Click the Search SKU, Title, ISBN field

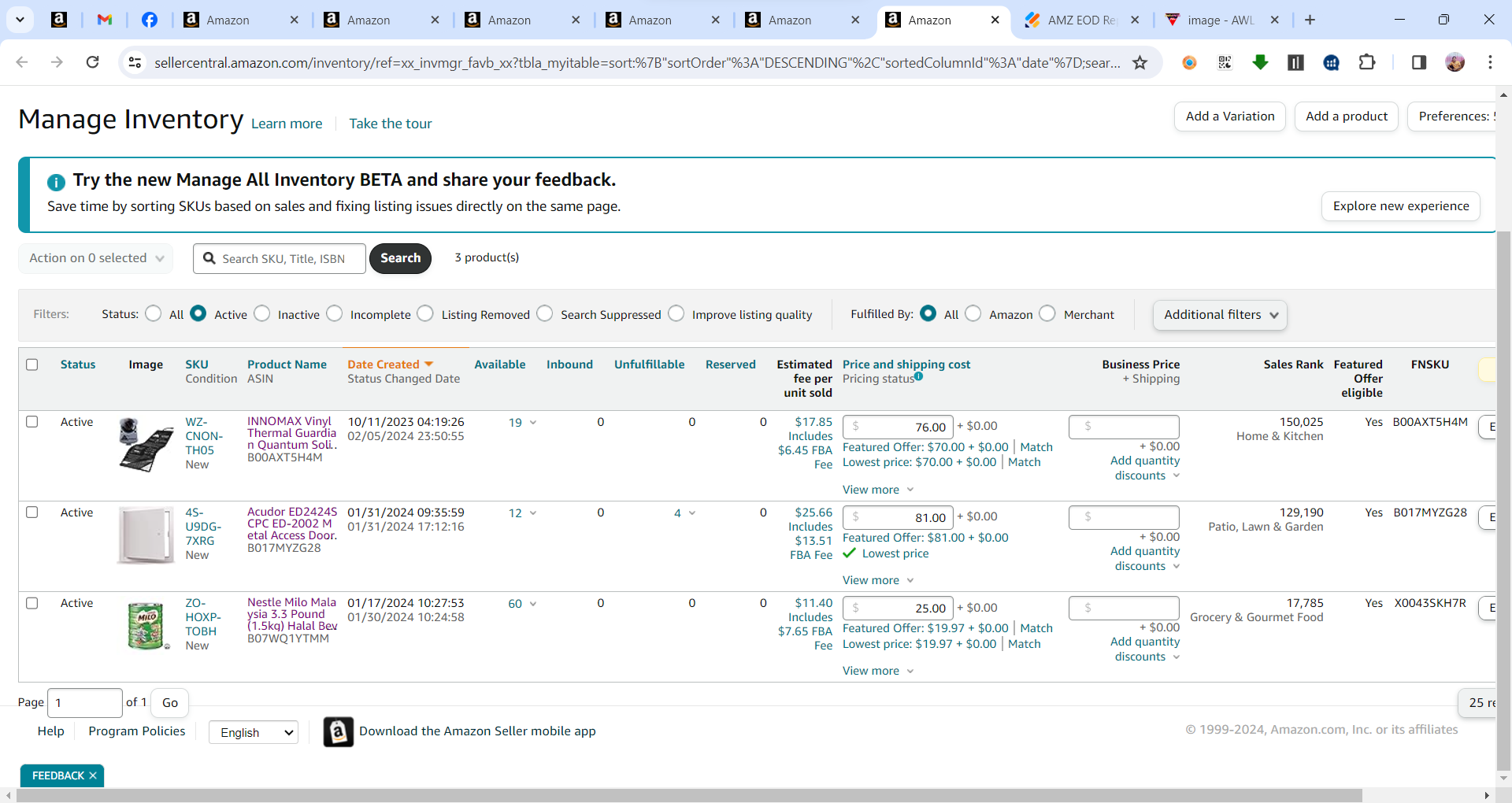pyautogui.click(x=280, y=258)
